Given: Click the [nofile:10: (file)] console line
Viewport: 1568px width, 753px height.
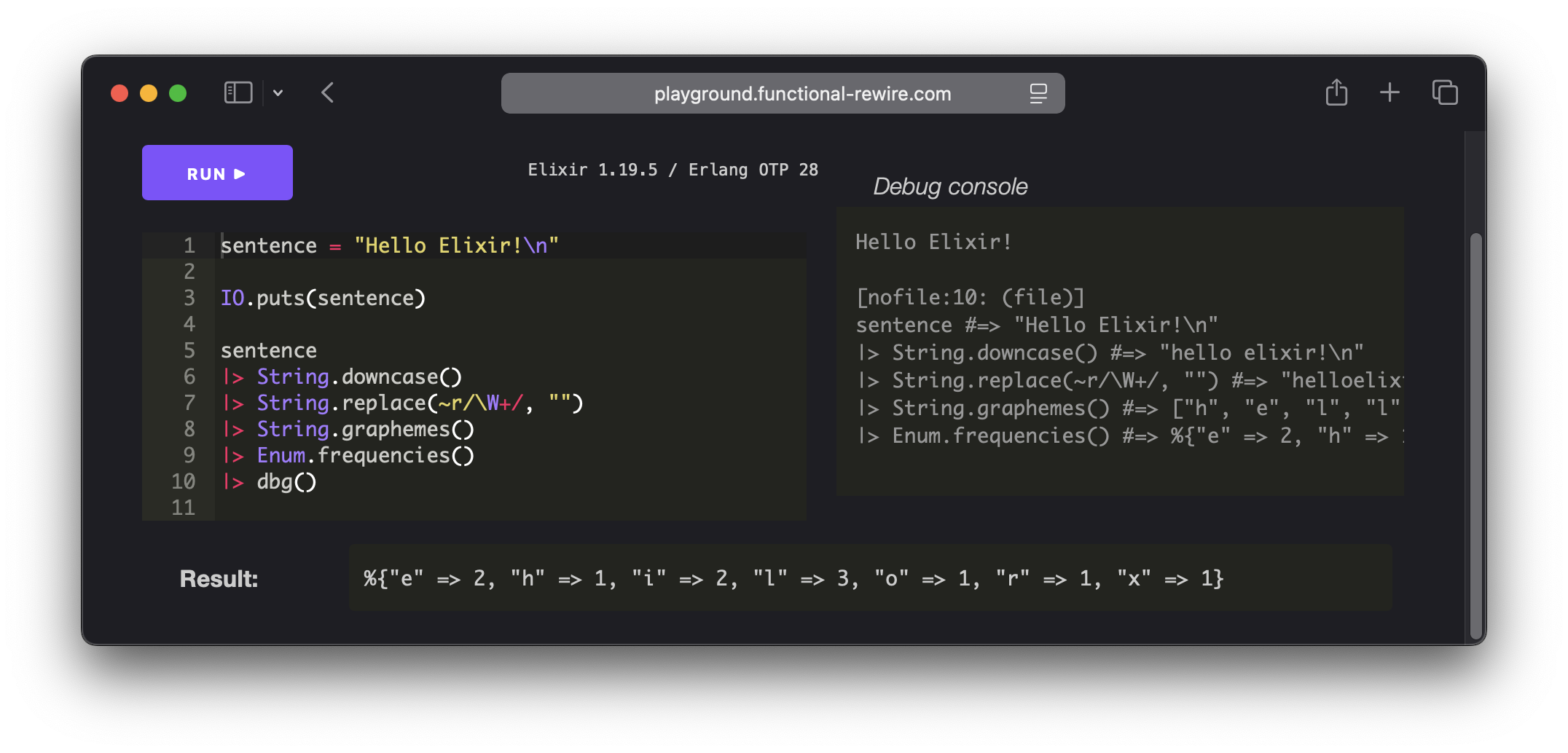Looking at the screenshot, I should 971,297.
